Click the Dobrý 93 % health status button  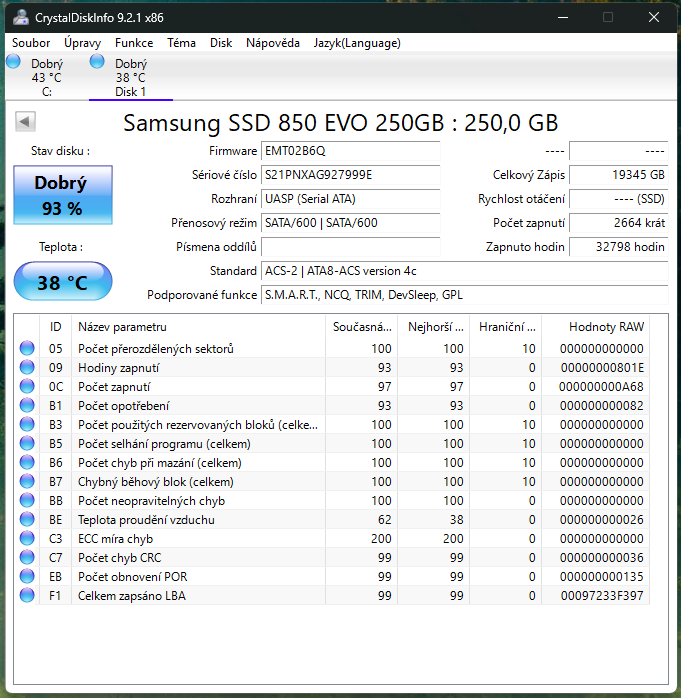(x=63, y=195)
